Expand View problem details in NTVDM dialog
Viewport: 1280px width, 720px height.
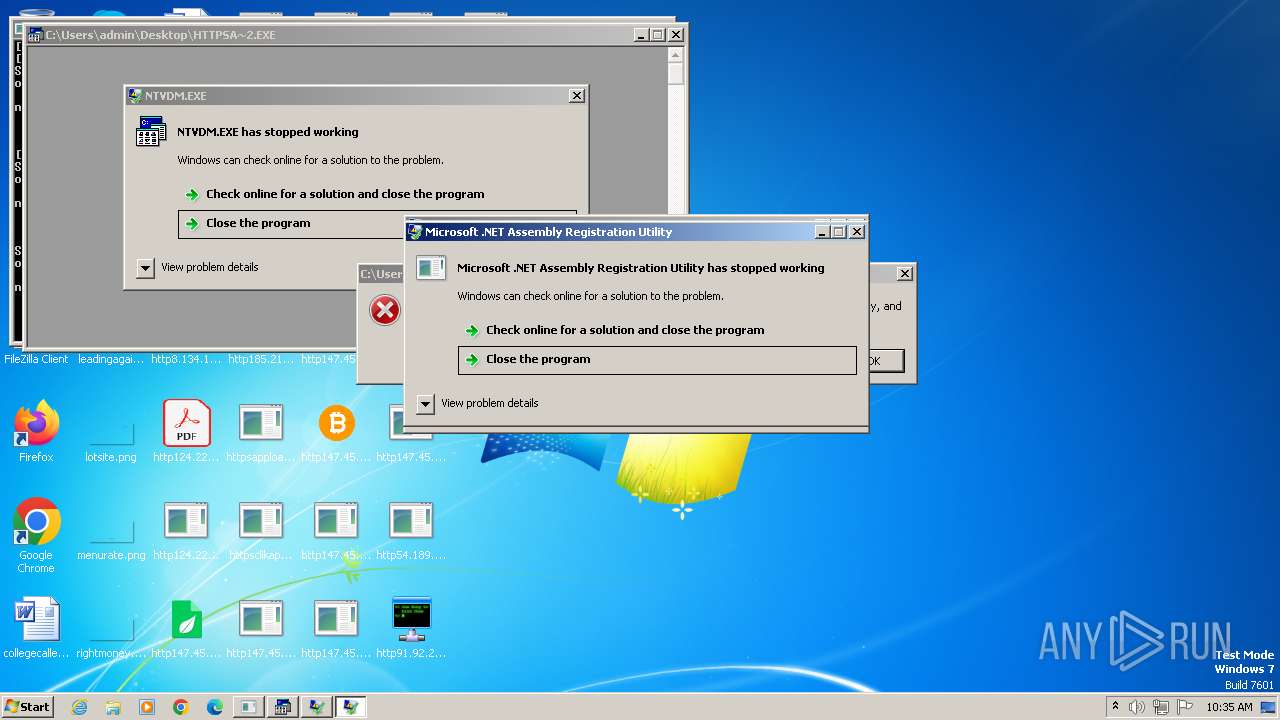145,267
